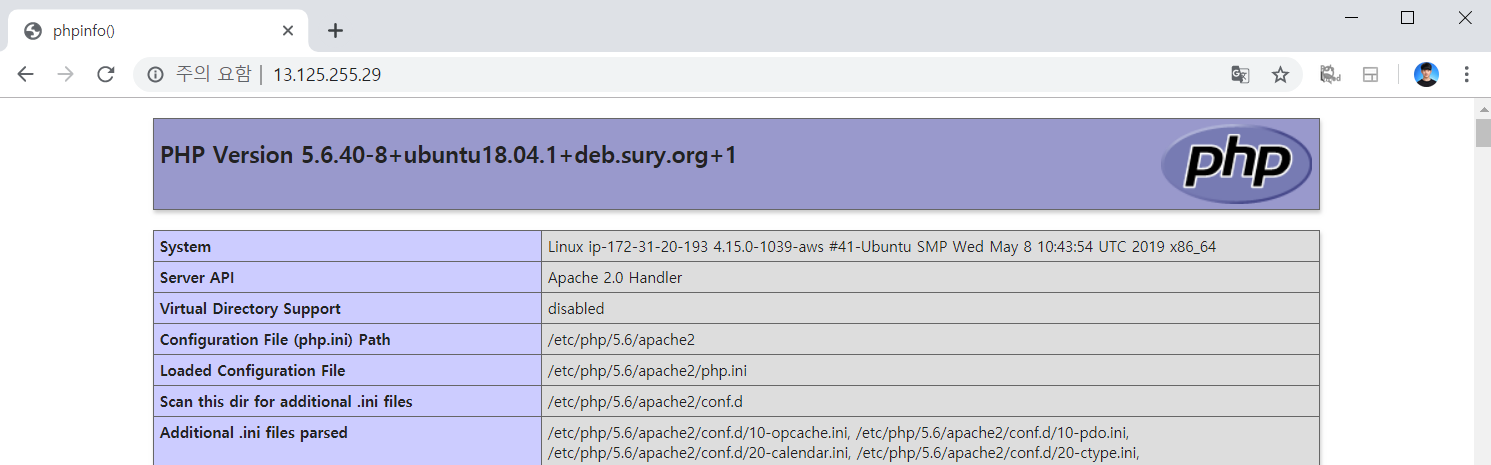Click the PHP logo image
The image size is (1491, 465).
click(1237, 164)
